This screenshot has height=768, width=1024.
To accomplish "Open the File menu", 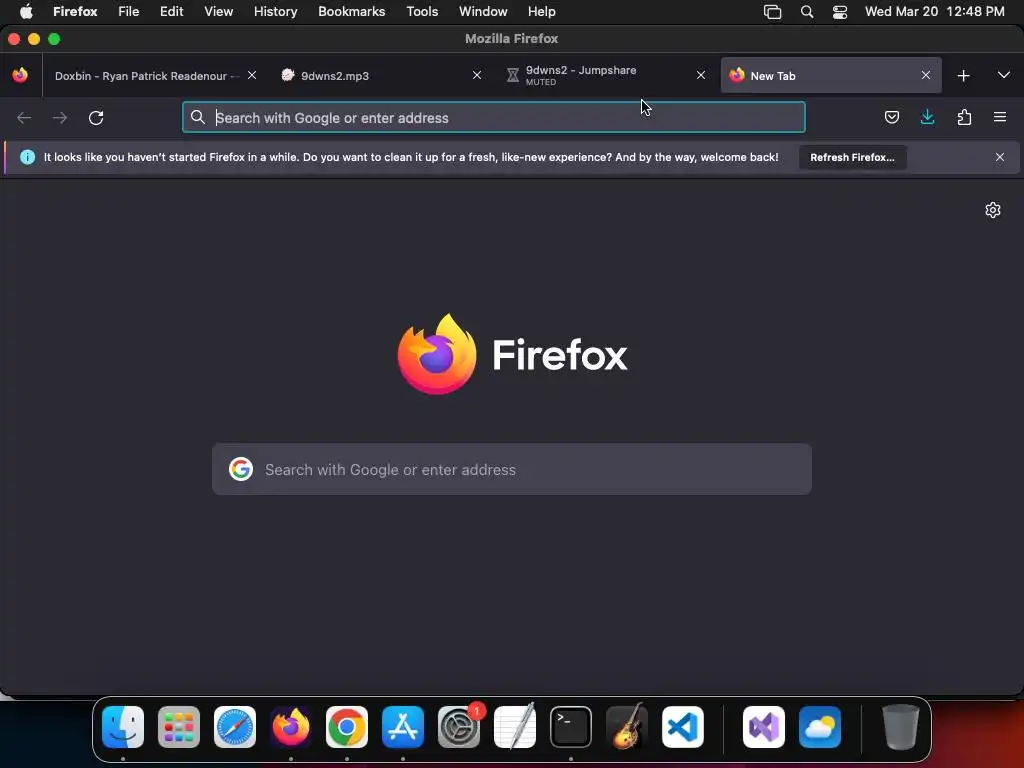I will (x=129, y=11).
